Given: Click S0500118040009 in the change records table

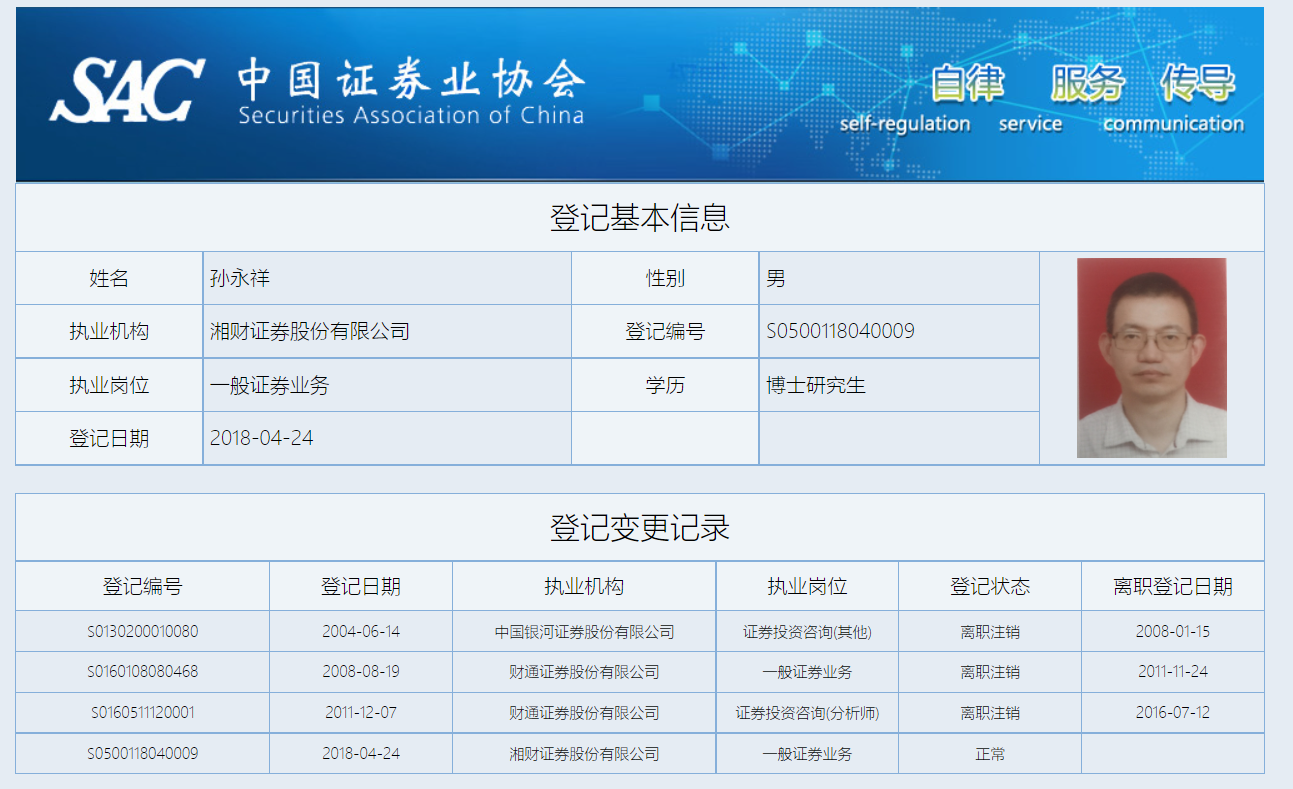Looking at the screenshot, I should tap(142, 753).
